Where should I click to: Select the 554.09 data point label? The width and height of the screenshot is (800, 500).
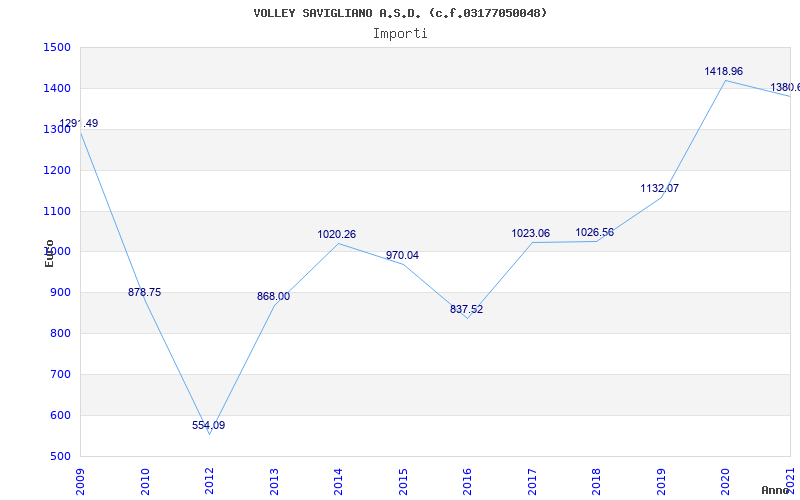[209, 426]
